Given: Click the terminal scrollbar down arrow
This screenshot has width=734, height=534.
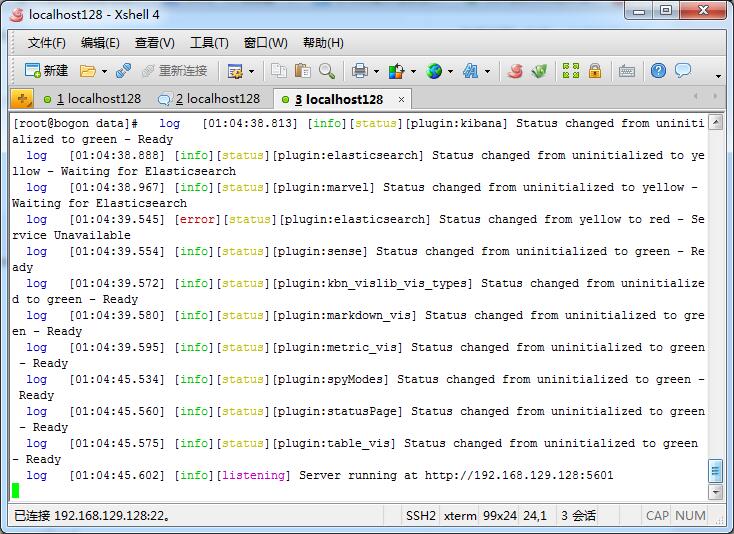Looking at the screenshot, I should (715, 492).
